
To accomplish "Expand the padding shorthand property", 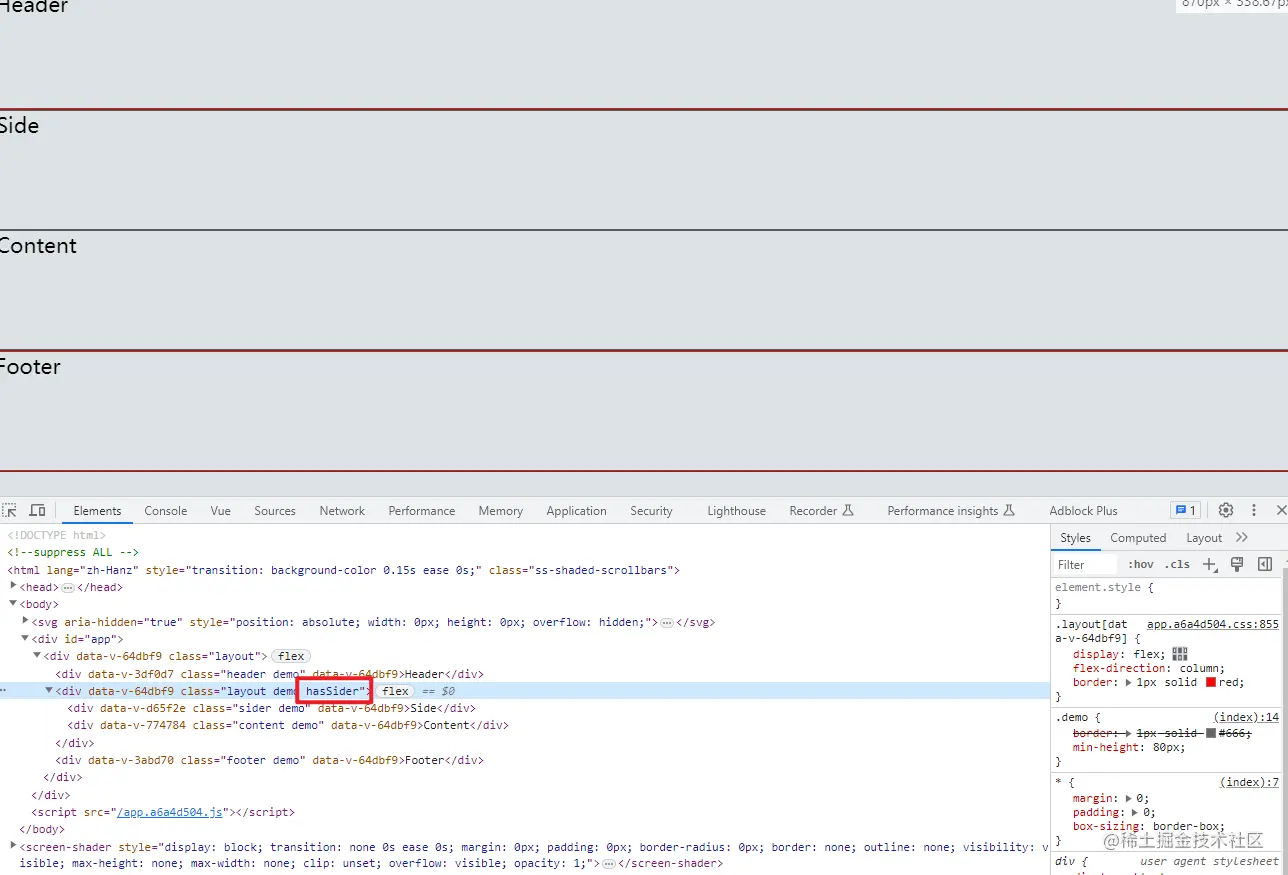I will pyautogui.click(x=1135, y=812).
